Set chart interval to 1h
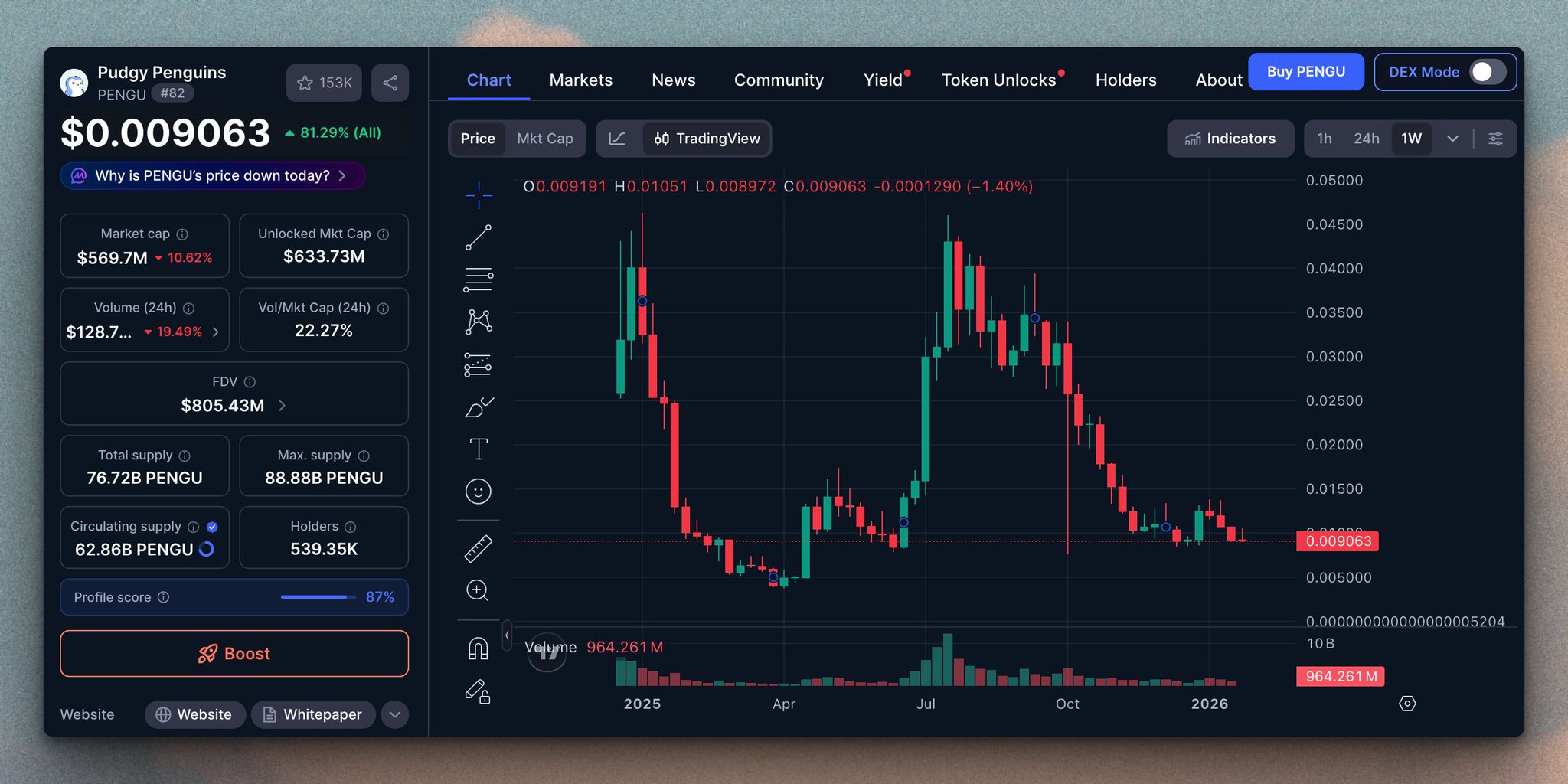The height and width of the screenshot is (784, 1568). (1325, 139)
